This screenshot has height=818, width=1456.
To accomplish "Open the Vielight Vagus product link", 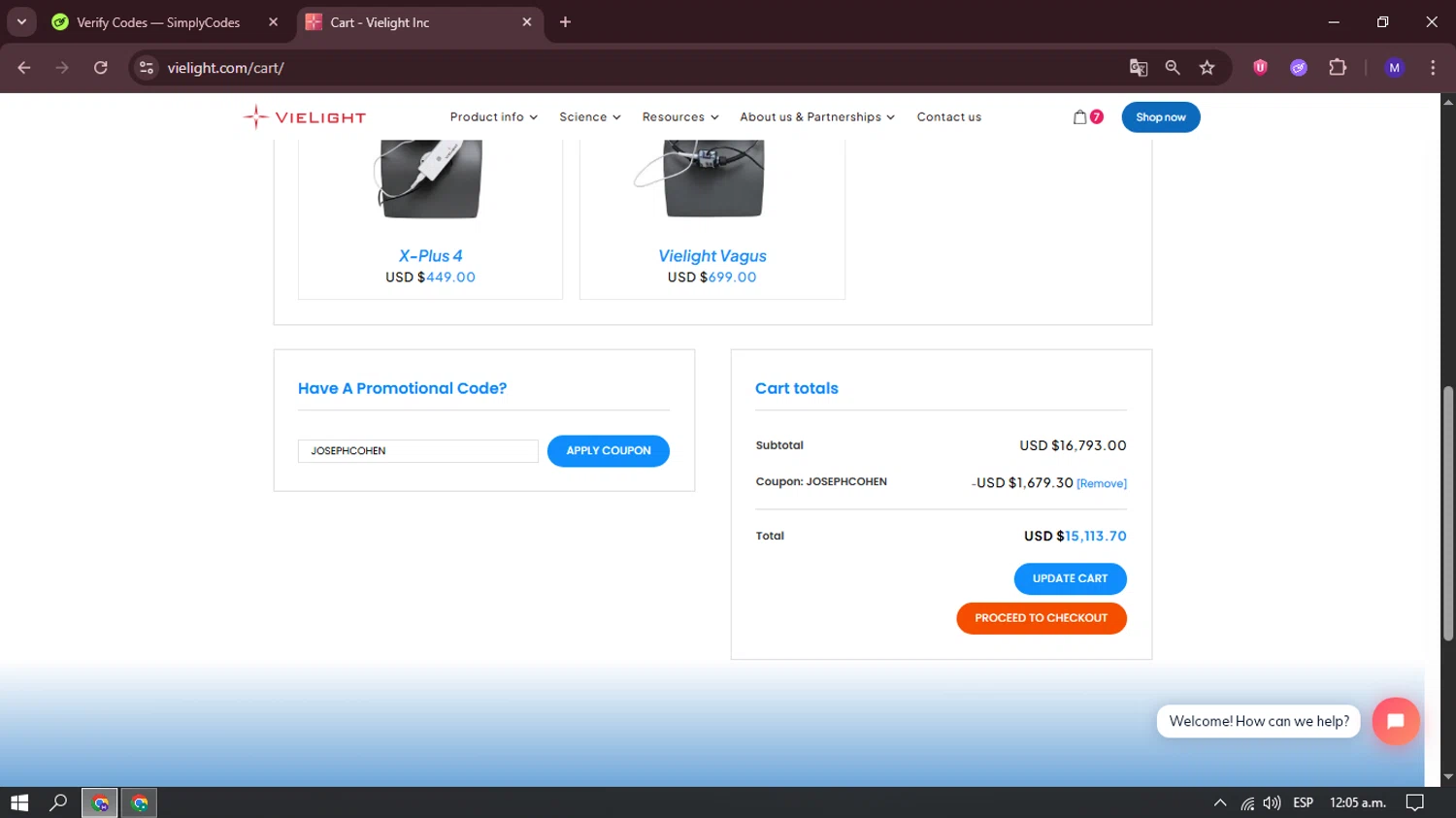I will 712,256.
